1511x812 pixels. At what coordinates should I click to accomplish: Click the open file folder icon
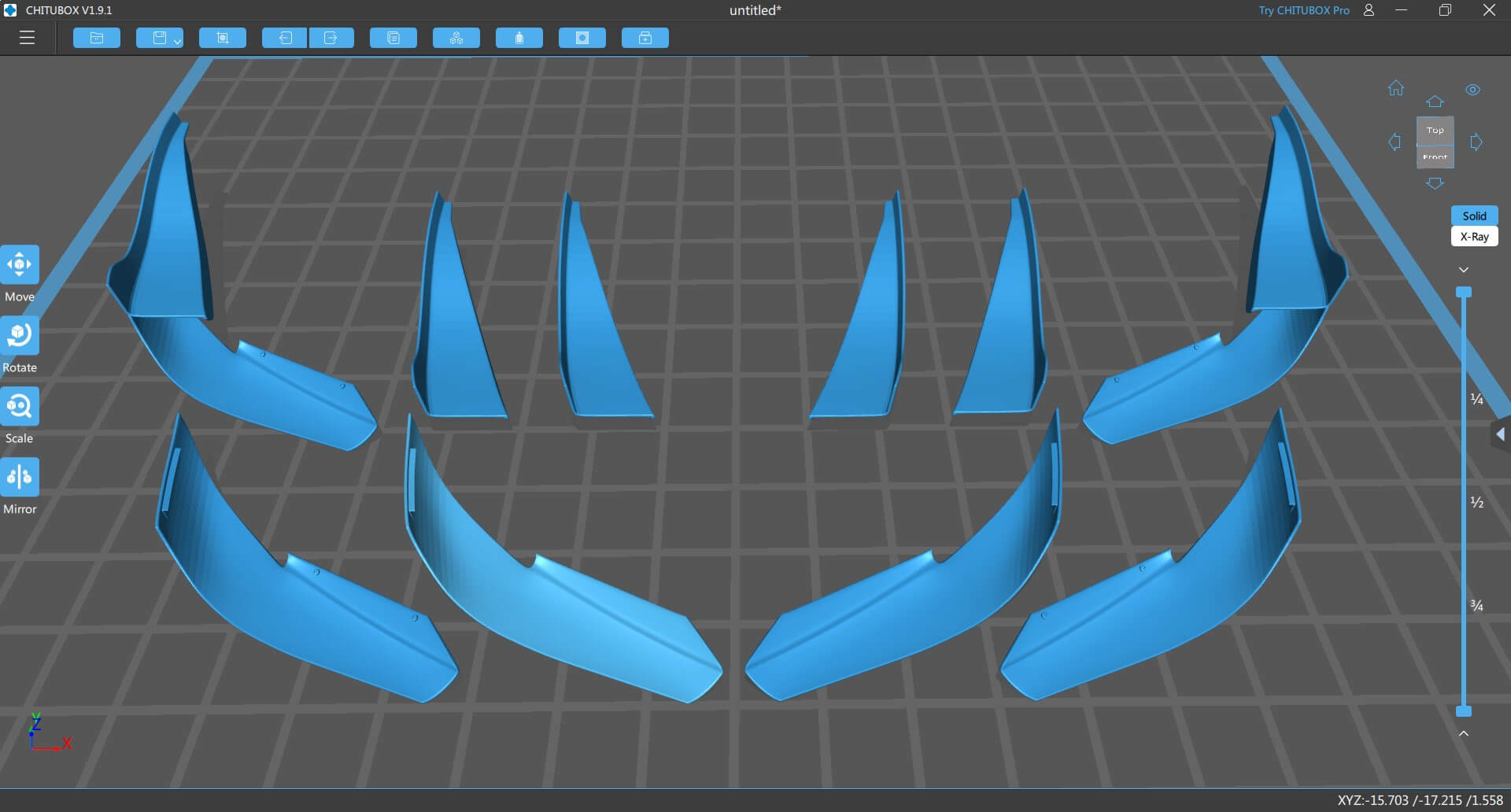[97, 38]
